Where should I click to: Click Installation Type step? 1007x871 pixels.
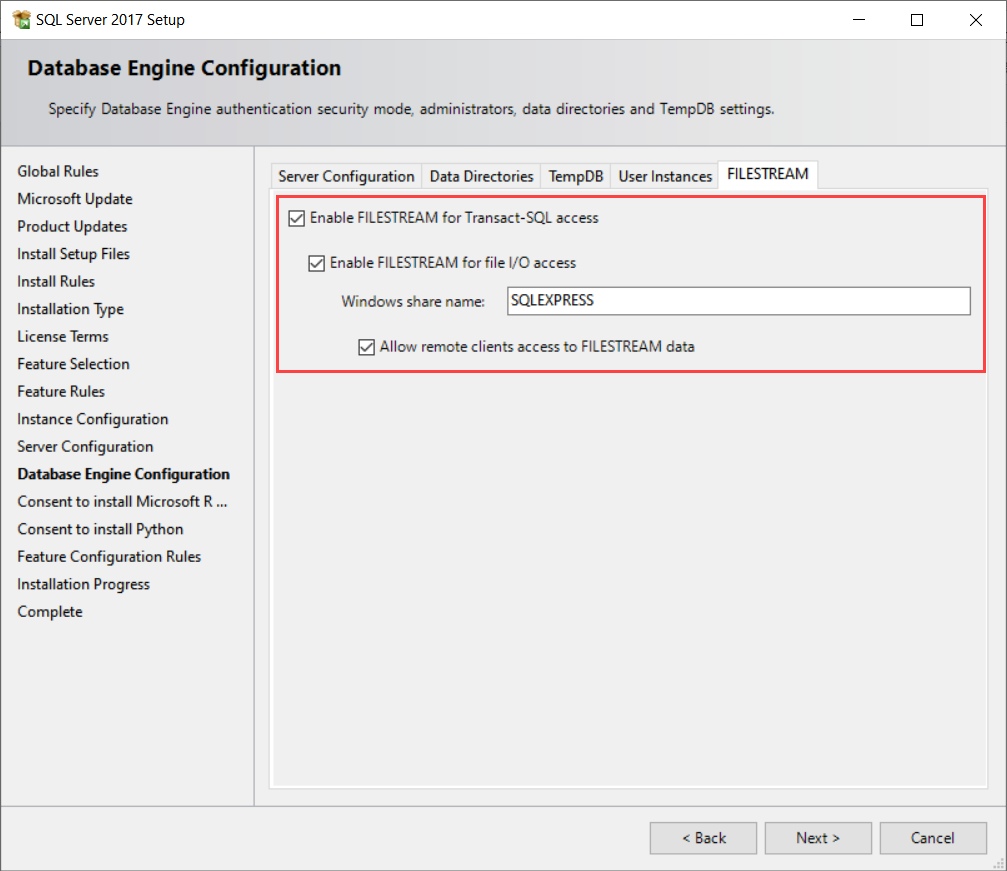click(70, 310)
